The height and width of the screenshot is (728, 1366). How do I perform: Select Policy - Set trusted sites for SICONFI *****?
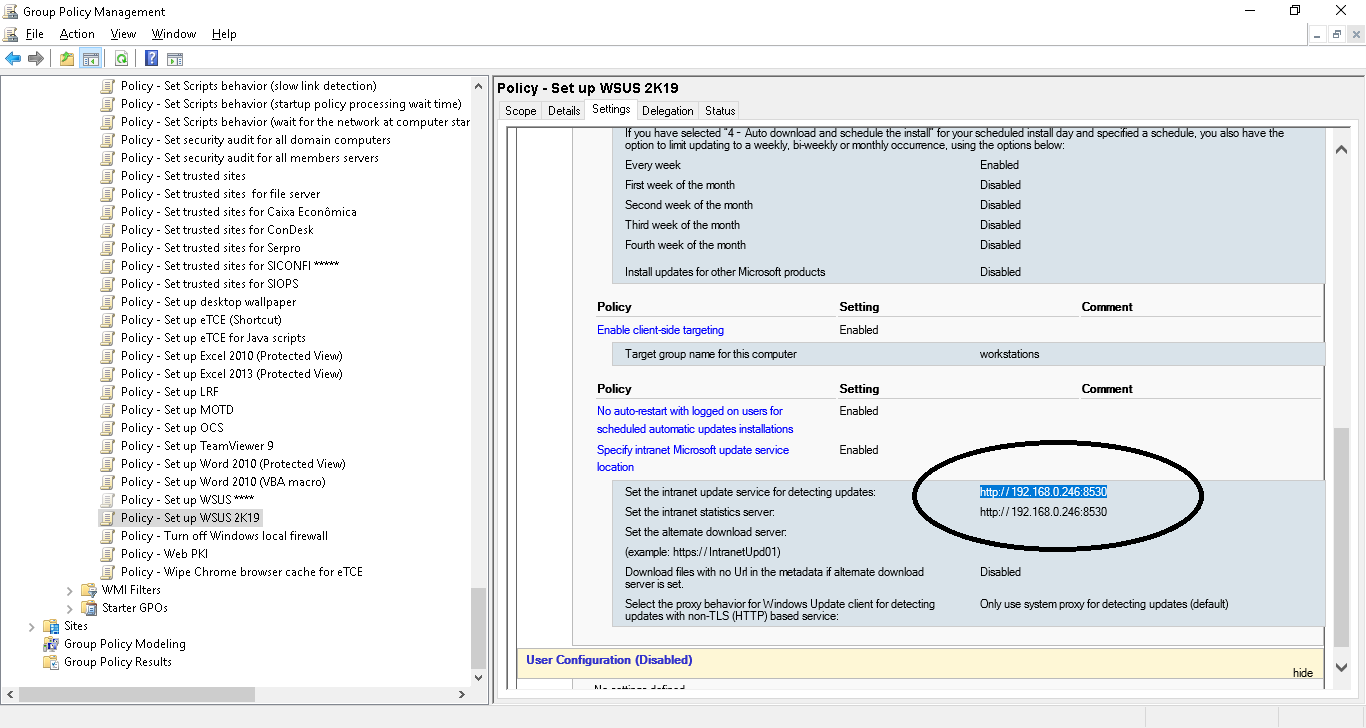coord(230,266)
